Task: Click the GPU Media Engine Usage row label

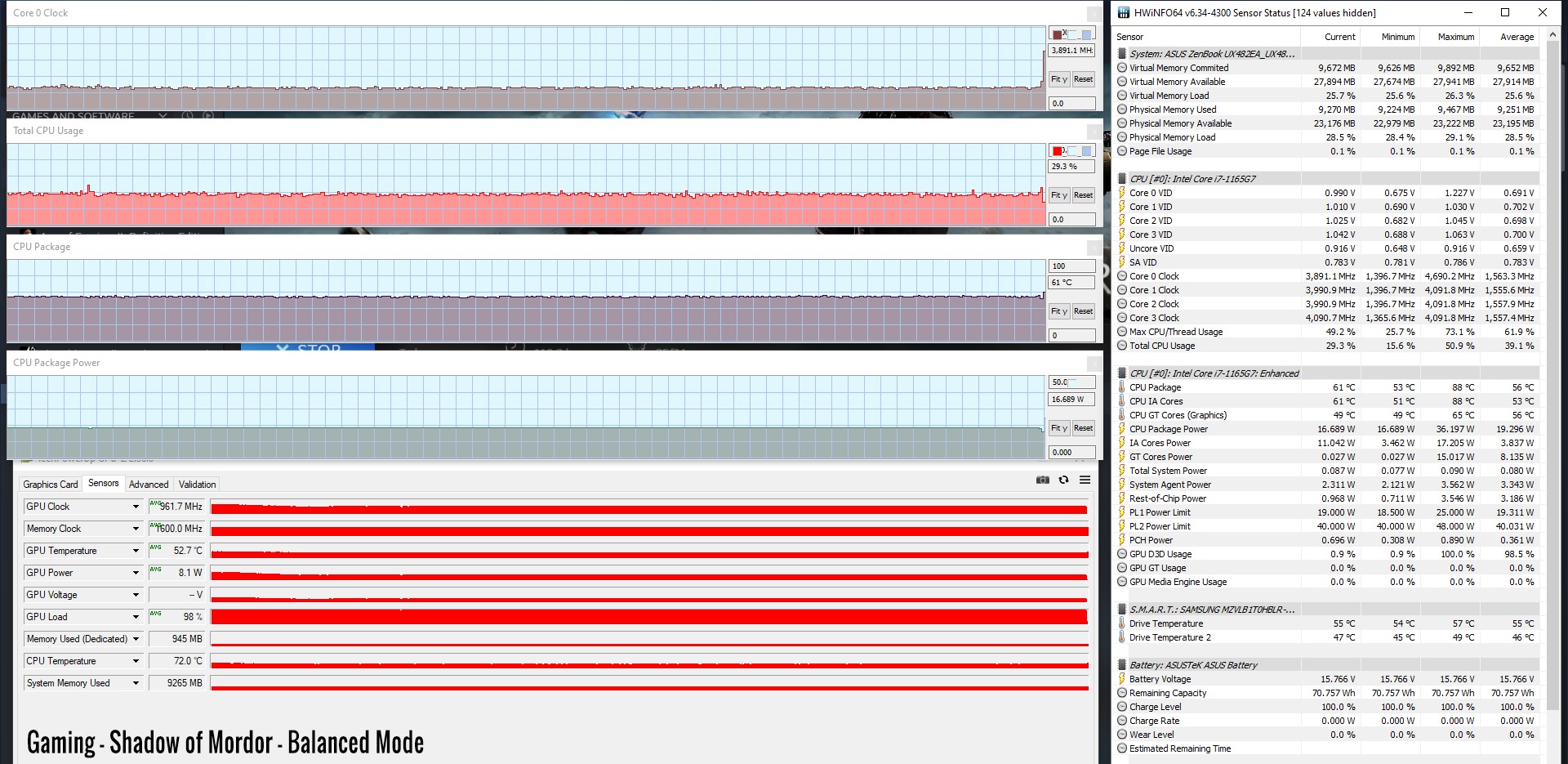Action: [x=1178, y=582]
